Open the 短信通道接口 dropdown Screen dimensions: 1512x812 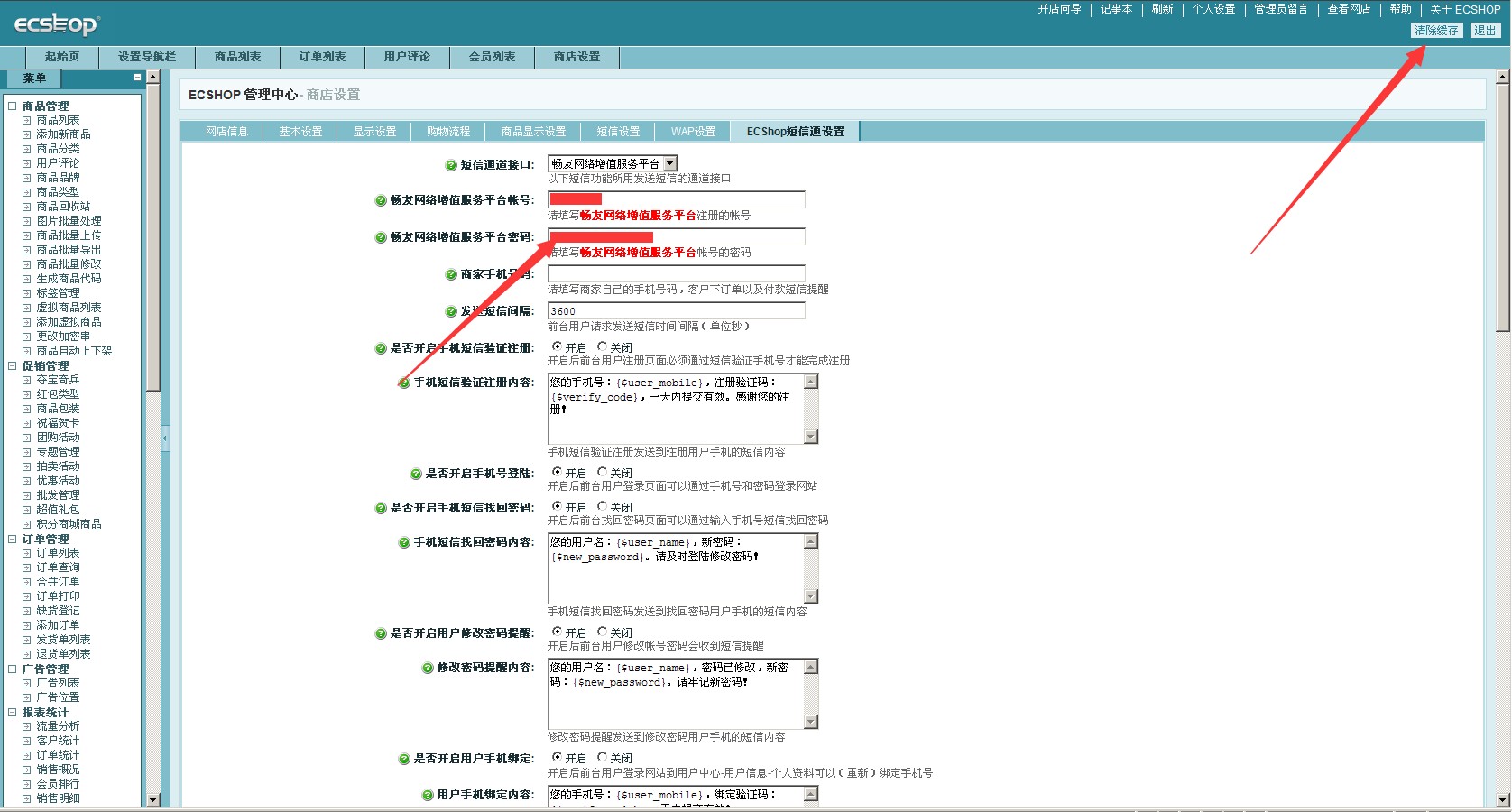669,163
